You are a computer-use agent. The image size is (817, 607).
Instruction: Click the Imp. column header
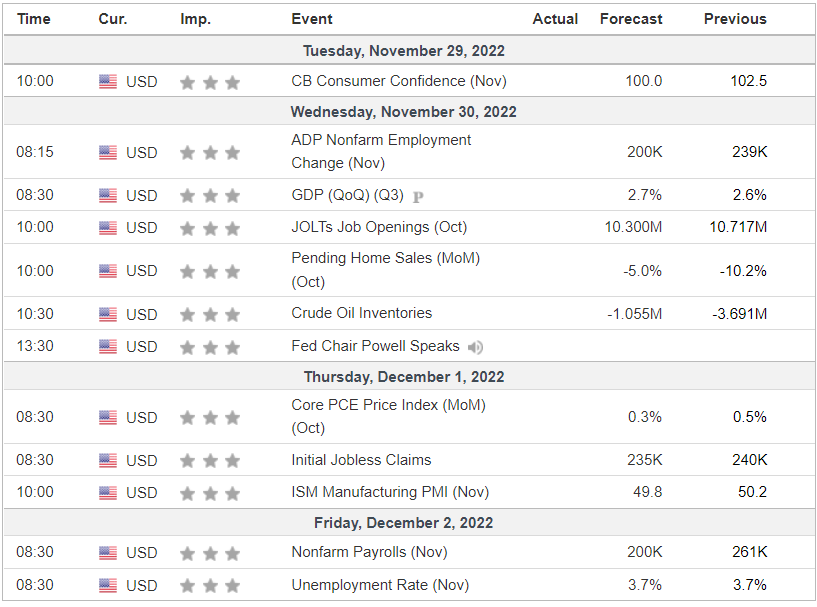click(x=195, y=19)
